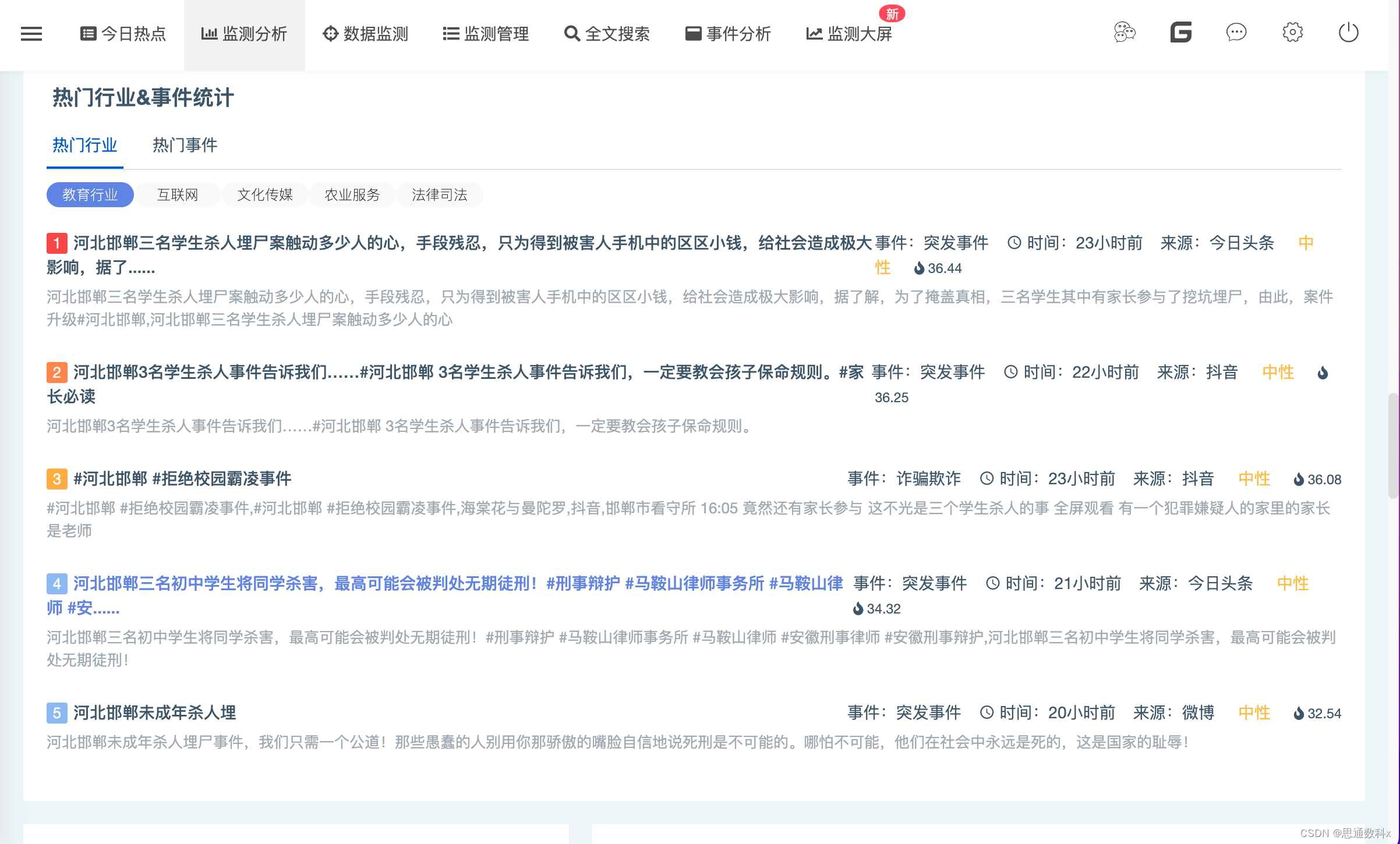
Task: Switch to the 热门事件 tab
Action: point(185,145)
